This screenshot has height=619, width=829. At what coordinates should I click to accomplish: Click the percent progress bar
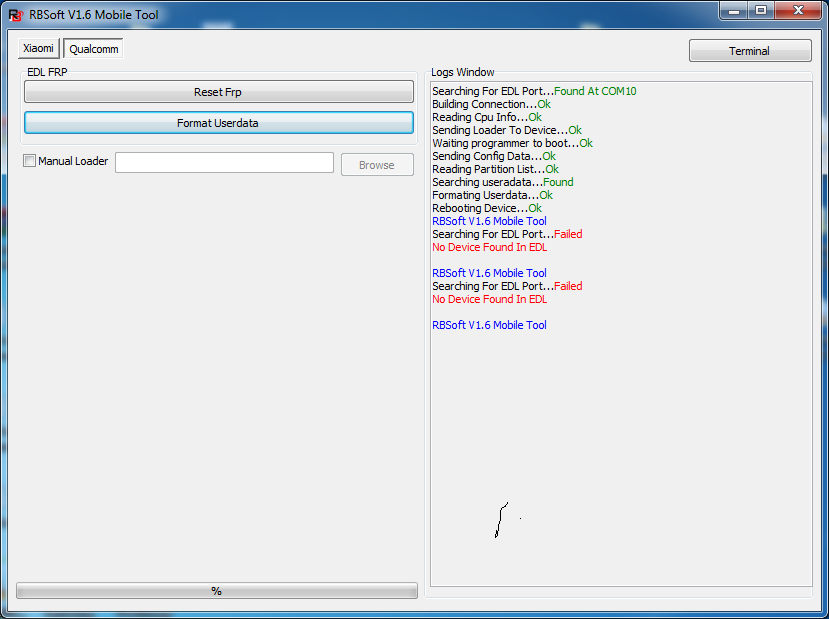click(x=217, y=590)
